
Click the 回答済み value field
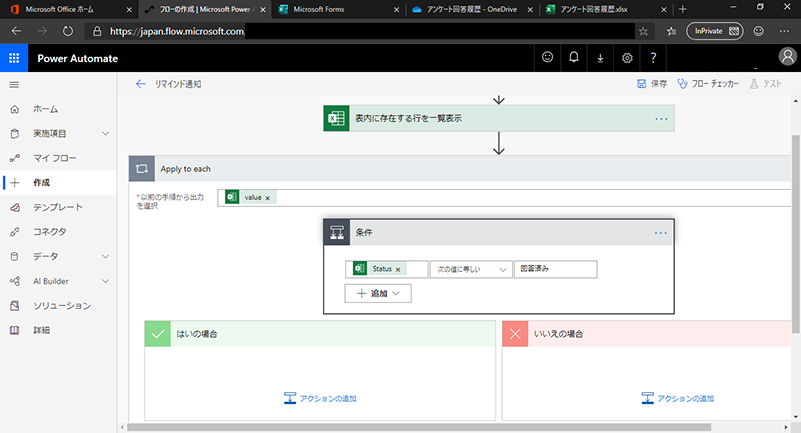556,270
